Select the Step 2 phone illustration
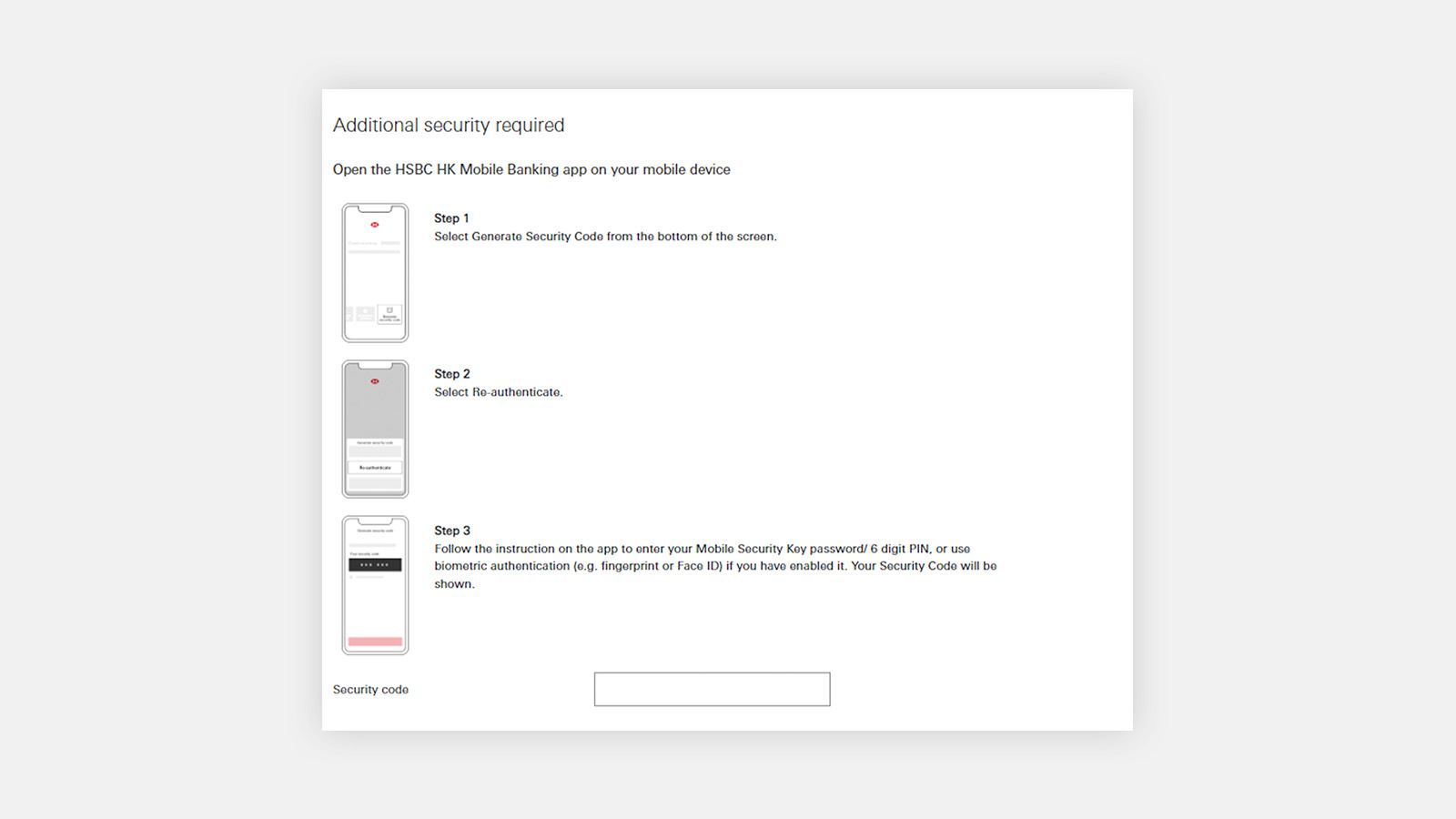 click(x=375, y=430)
